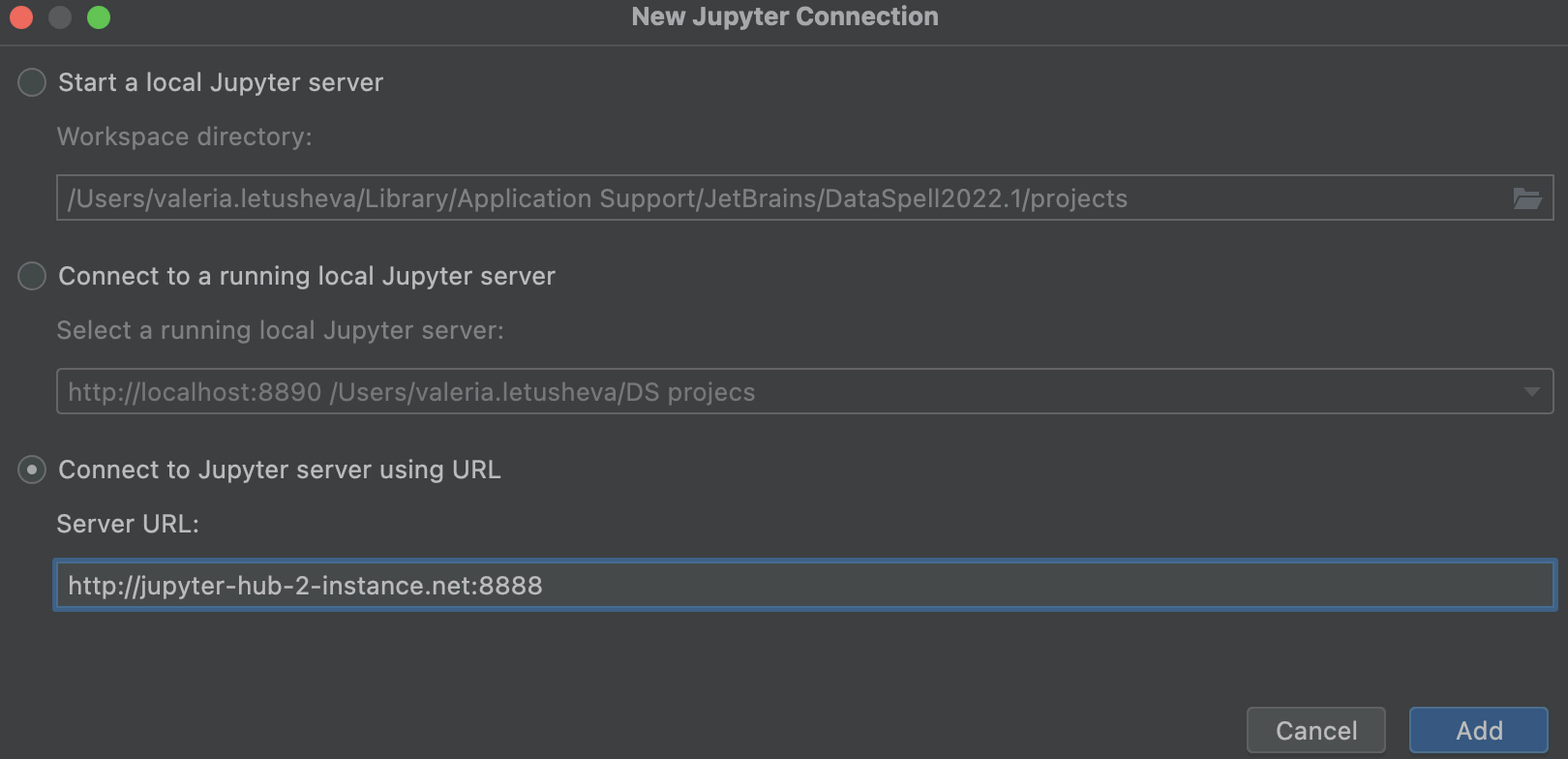Screen dimensions: 1568x759
Task: Click the 'Start a local Jupyter server' label text
Action: (221, 82)
